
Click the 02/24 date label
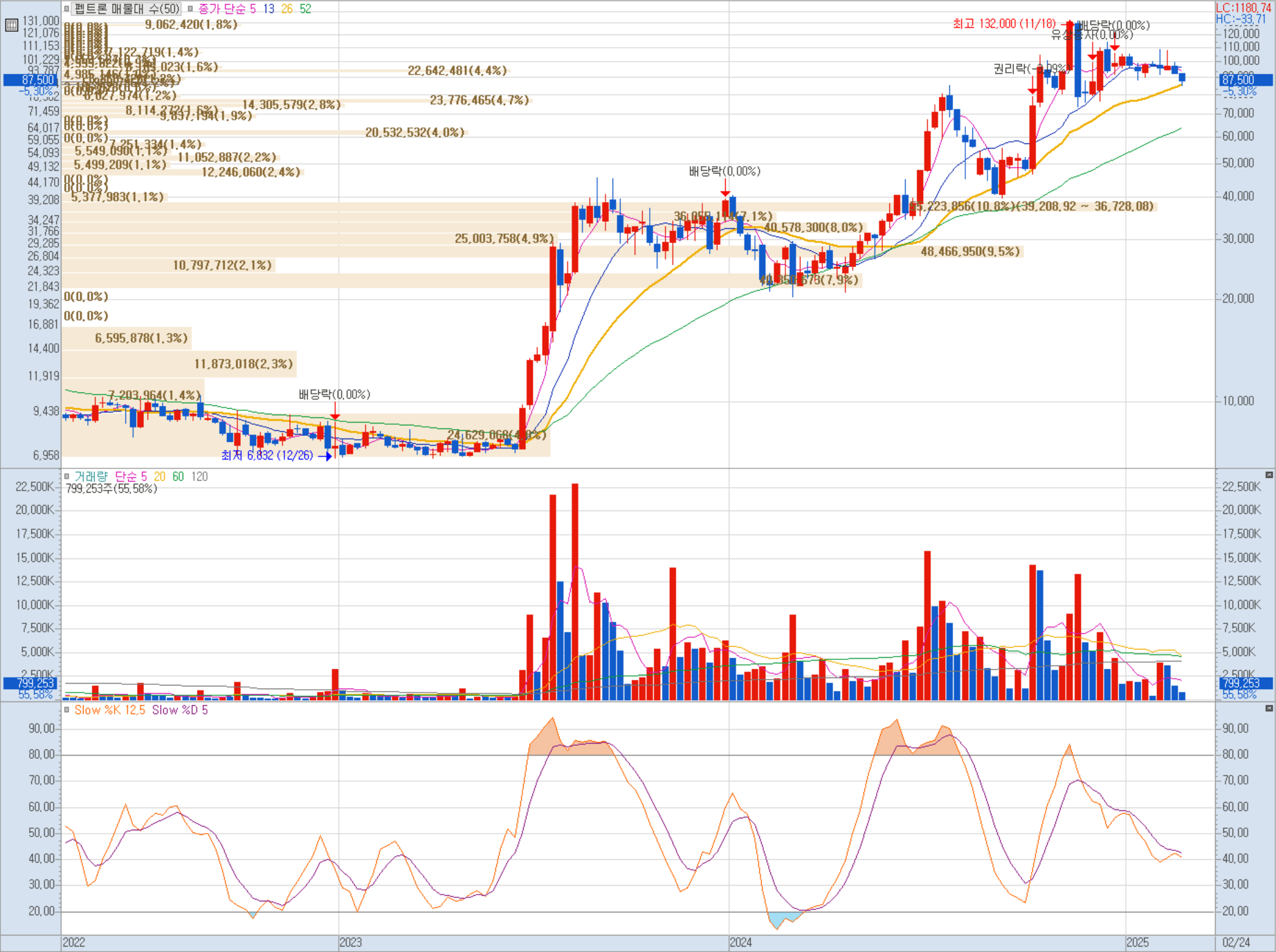coord(1236,942)
